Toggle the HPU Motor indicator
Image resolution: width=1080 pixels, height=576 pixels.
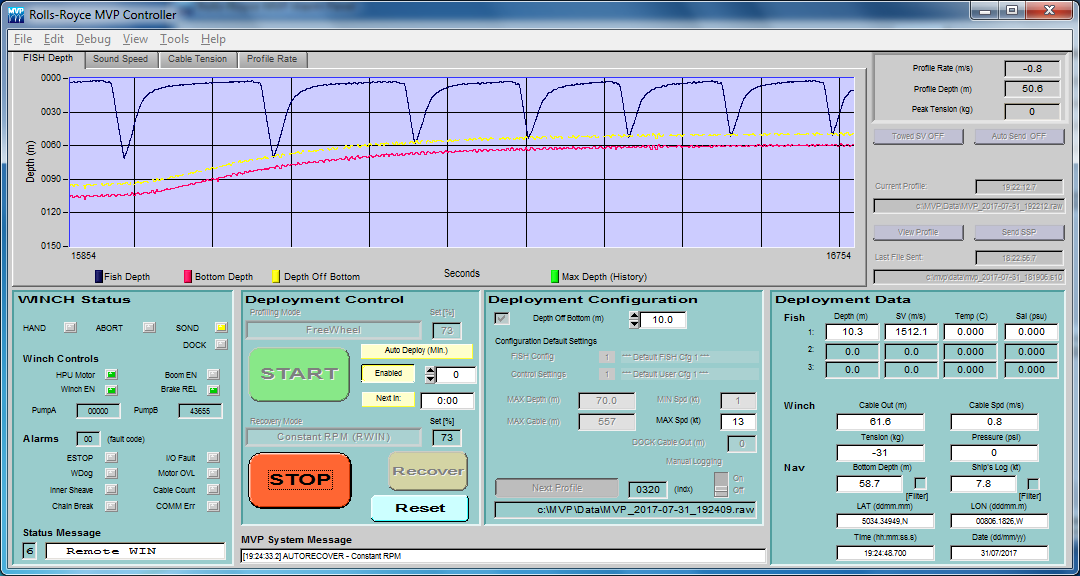pos(111,375)
